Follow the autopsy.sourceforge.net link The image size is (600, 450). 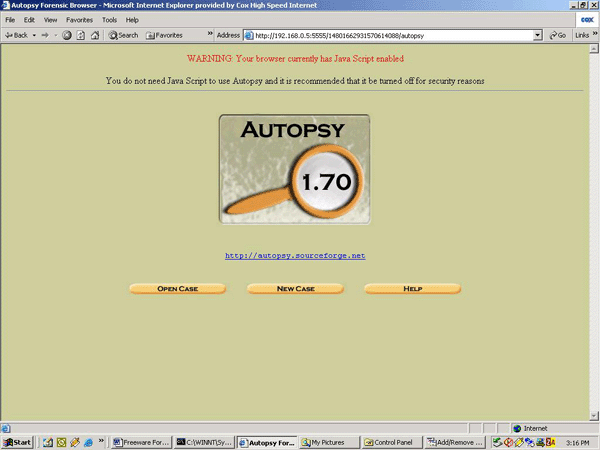pyautogui.click(x=295, y=256)
